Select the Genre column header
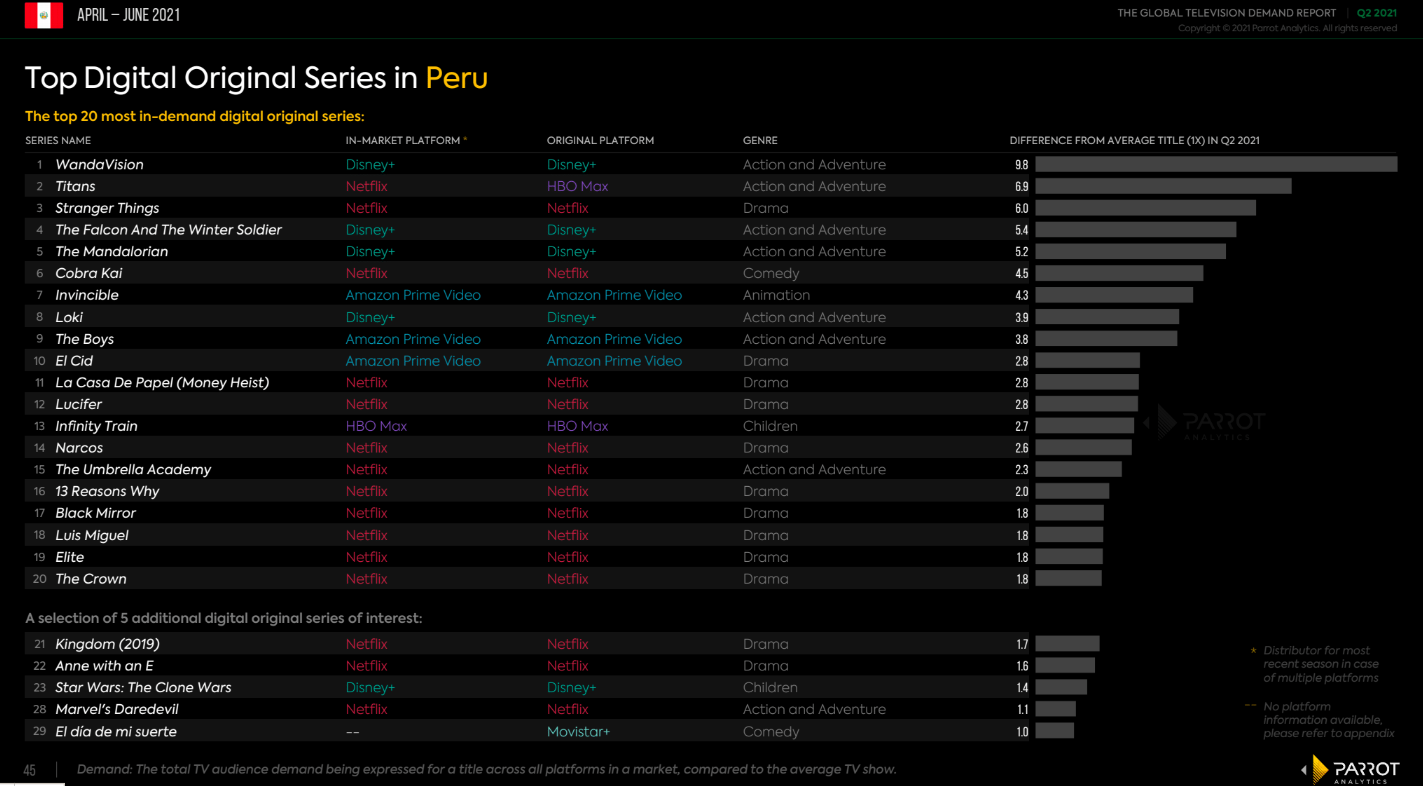 tap(760, 141)
